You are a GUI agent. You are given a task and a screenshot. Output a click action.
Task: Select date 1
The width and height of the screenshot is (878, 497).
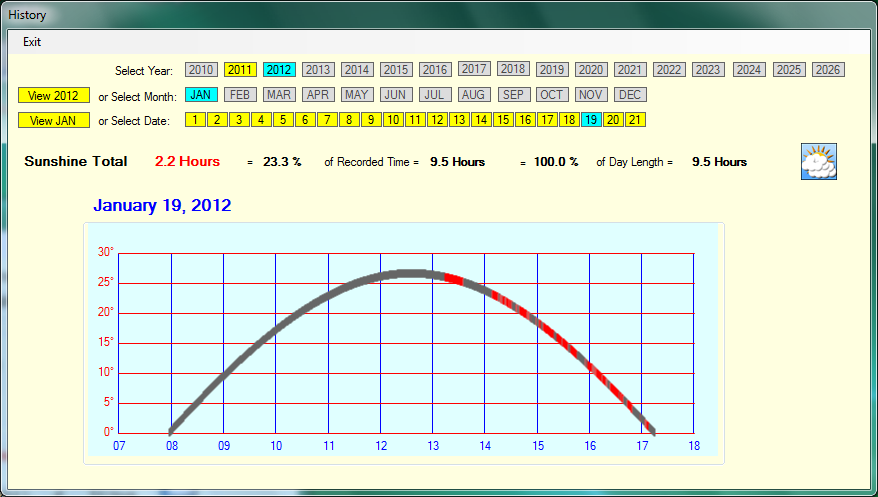(195, 120)
